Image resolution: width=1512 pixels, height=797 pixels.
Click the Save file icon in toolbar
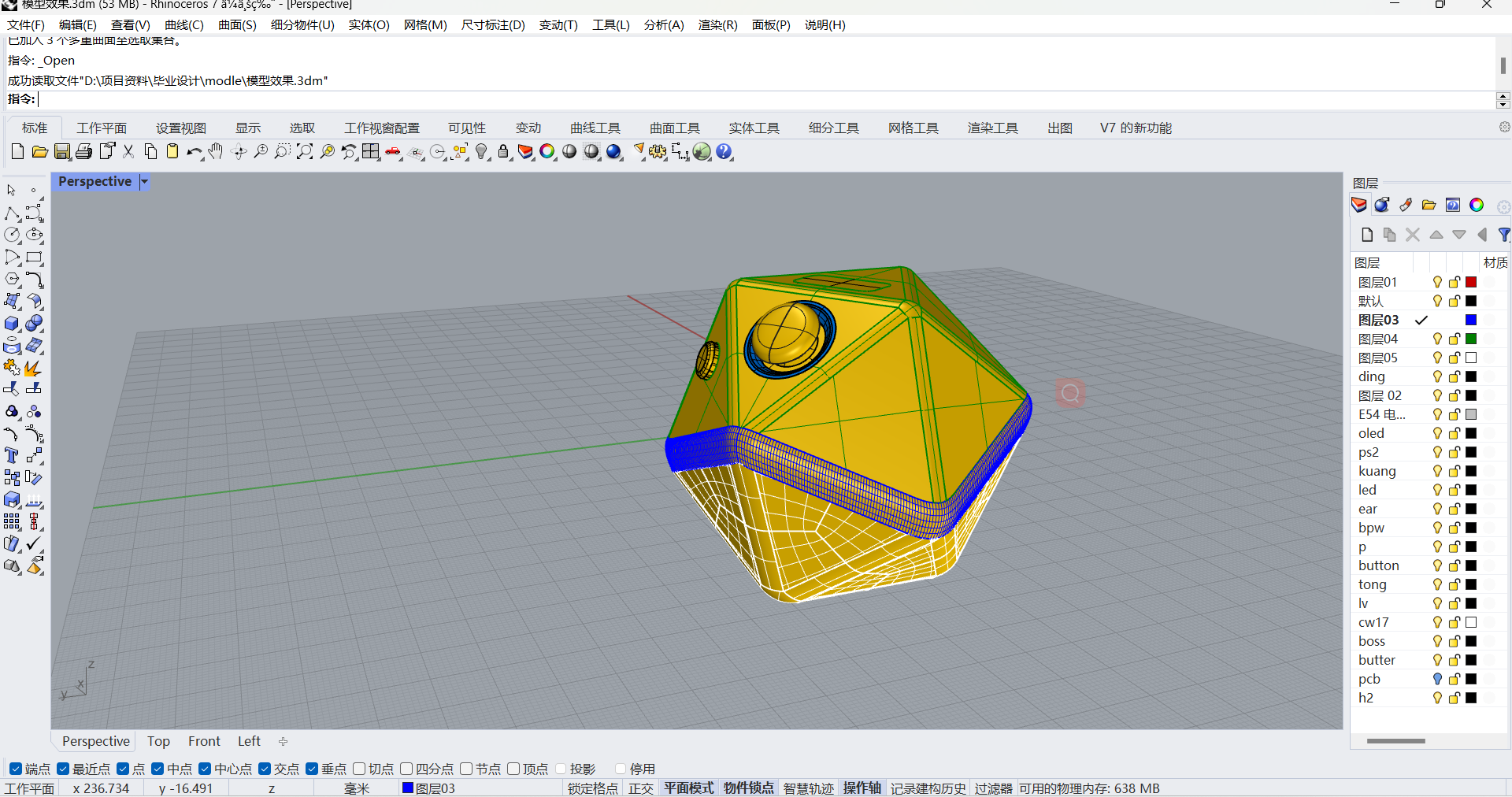(62, 152)
